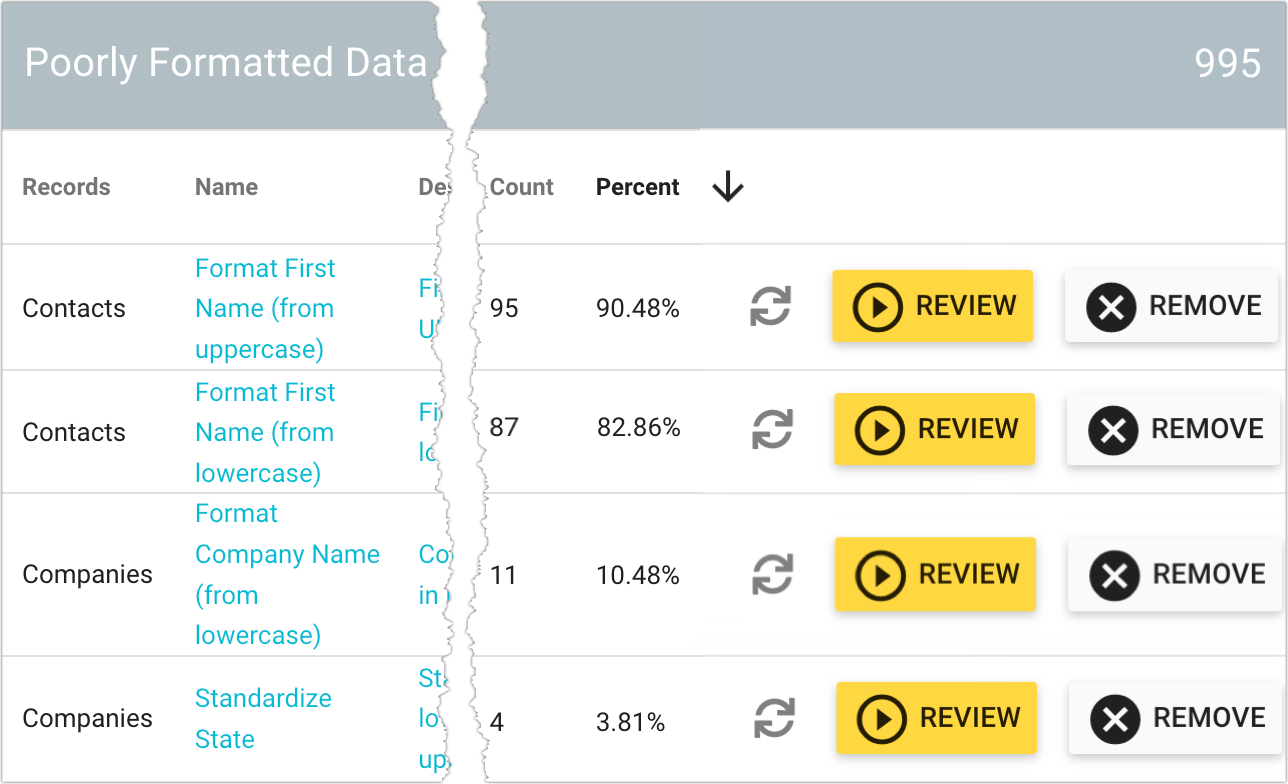Click the Percent column header

click(637, 187)
